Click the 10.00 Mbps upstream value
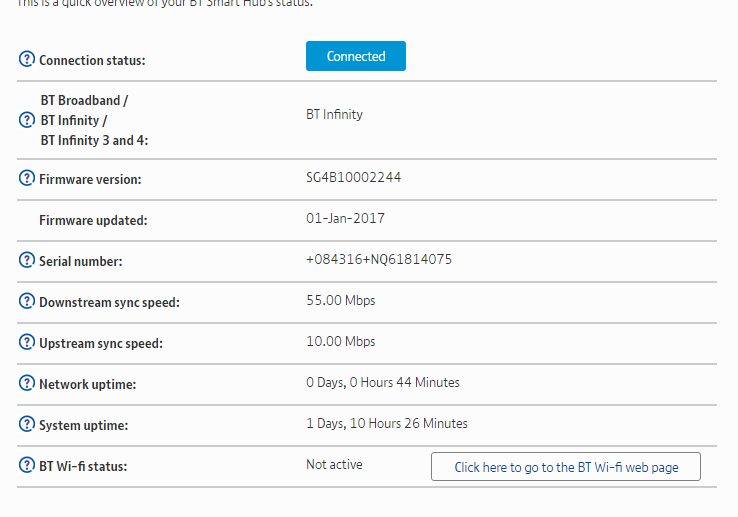 pyautogui.click(x=341, y=341)
